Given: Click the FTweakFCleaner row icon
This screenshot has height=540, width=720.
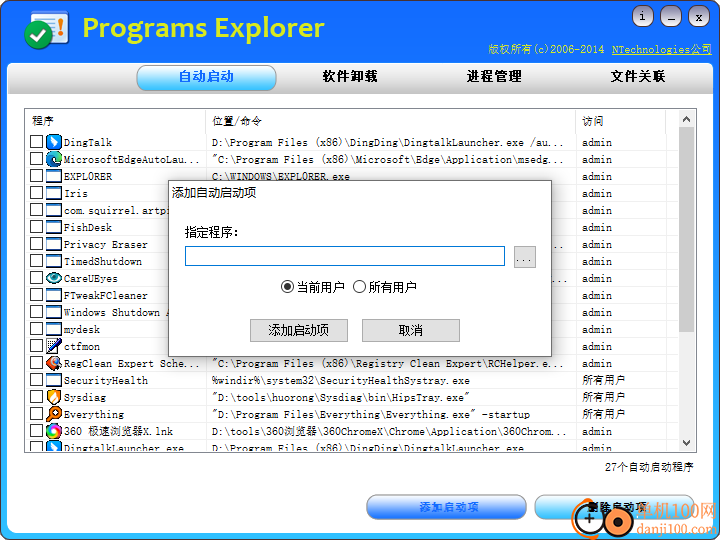Looking at the screenshot, I should tap(54, 295).
